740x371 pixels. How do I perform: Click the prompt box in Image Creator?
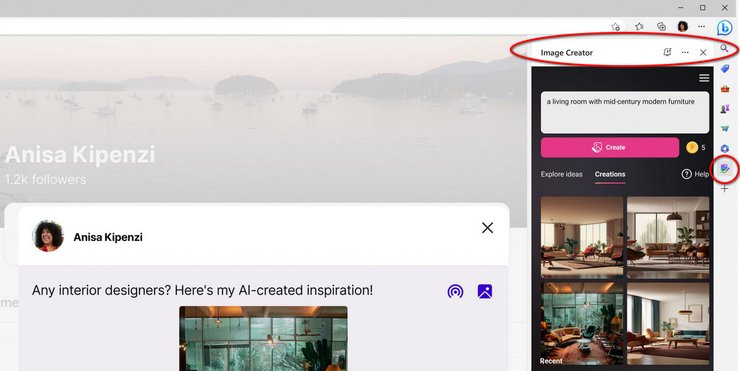pos(625,112)
